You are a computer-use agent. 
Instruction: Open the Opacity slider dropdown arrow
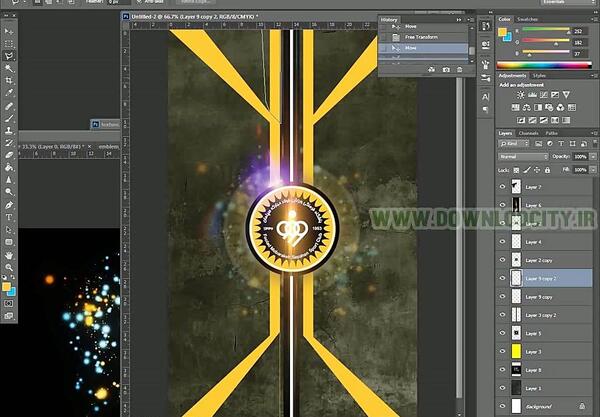(593, 156)
